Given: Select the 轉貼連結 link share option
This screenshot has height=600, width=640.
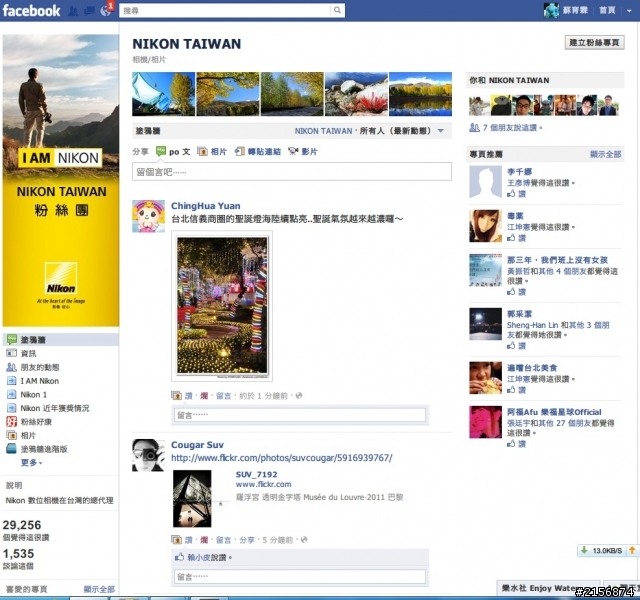Looking at the screenshot, I should pos(258,152).
